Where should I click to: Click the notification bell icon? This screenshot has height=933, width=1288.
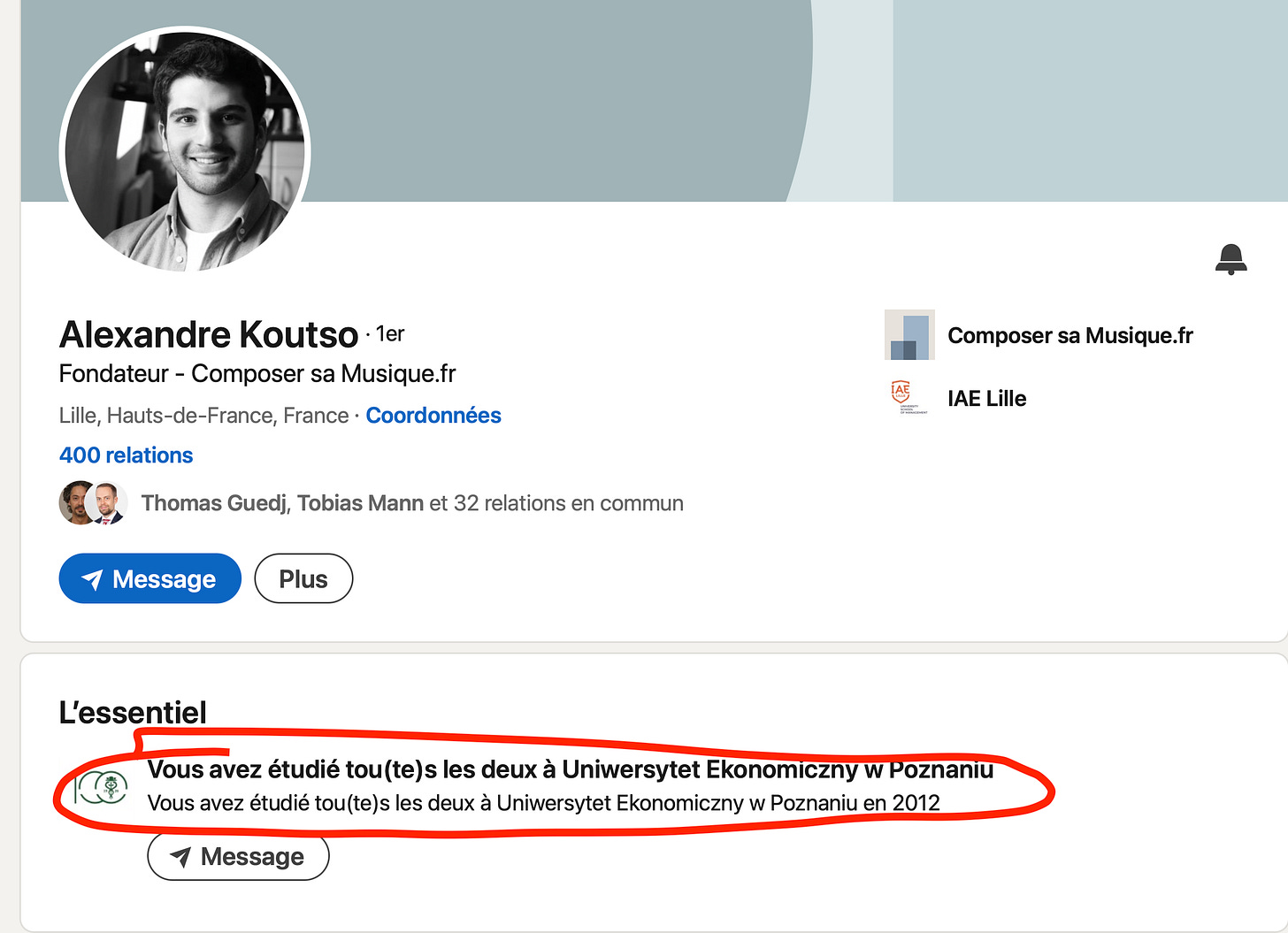pyautogui.click(x=1230, y=259)
